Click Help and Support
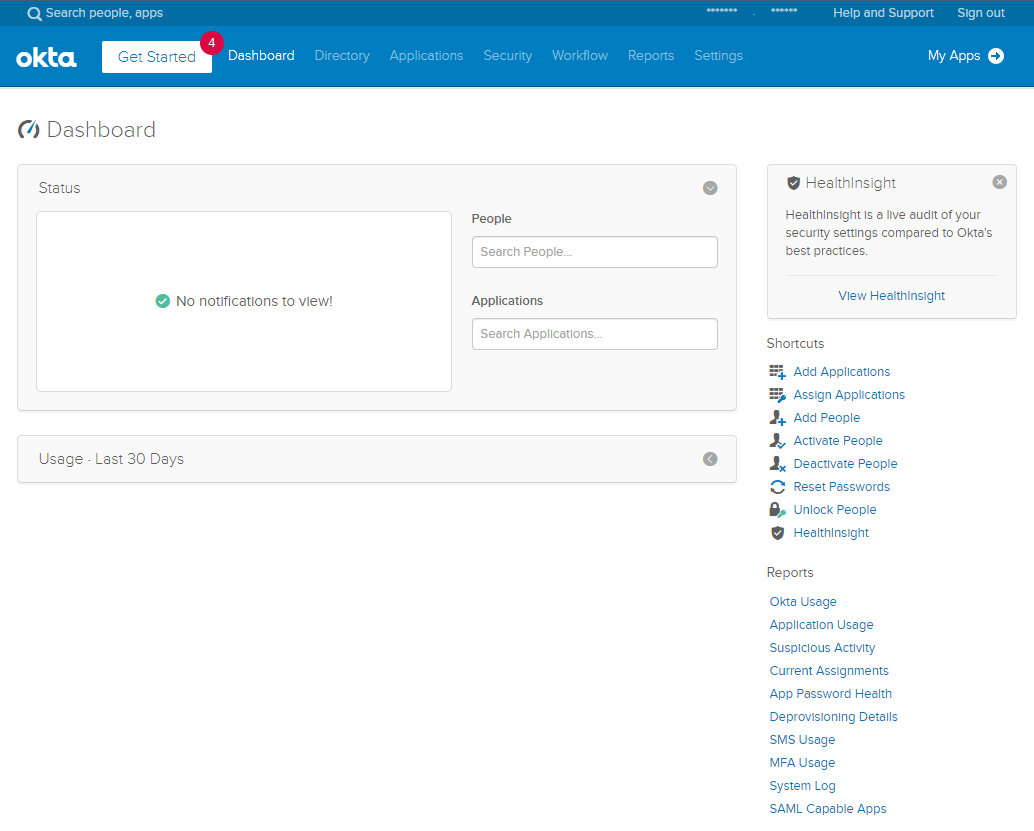 pyautogui.click(x=883, y=13)
